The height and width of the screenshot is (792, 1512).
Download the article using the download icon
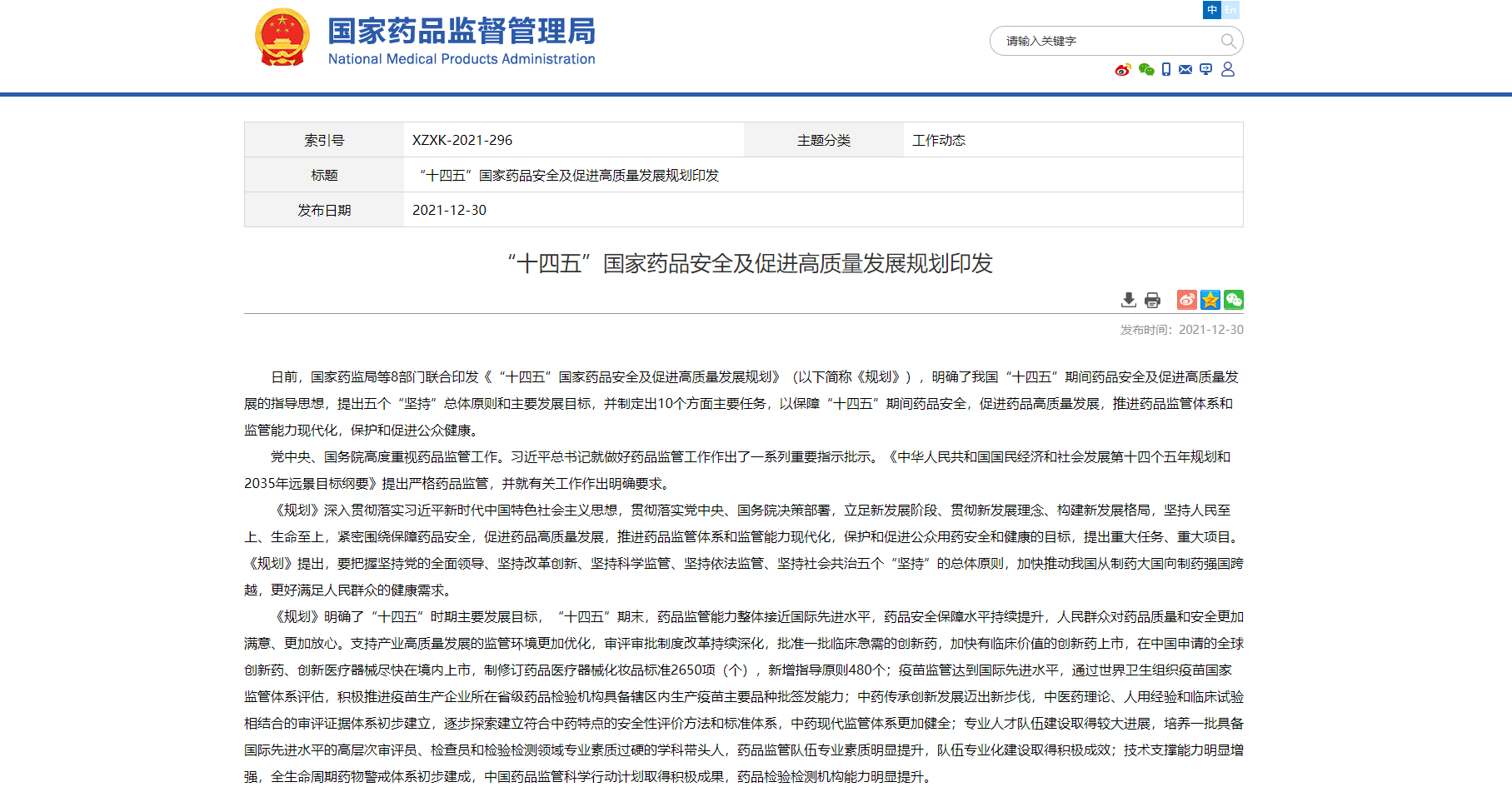tap(1129, 300)
